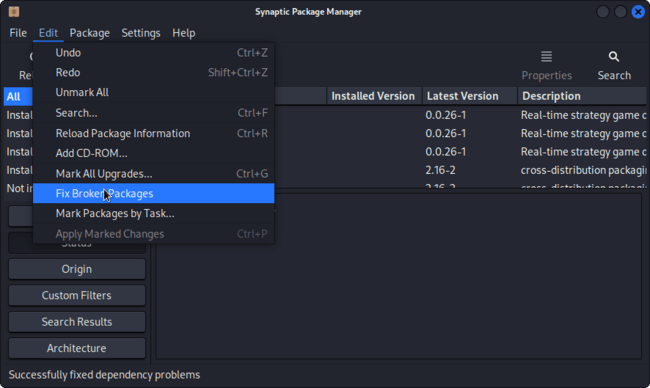Screen dimensions: 650x388
Task: Switch to Architecture filter view
Action: 77,348
